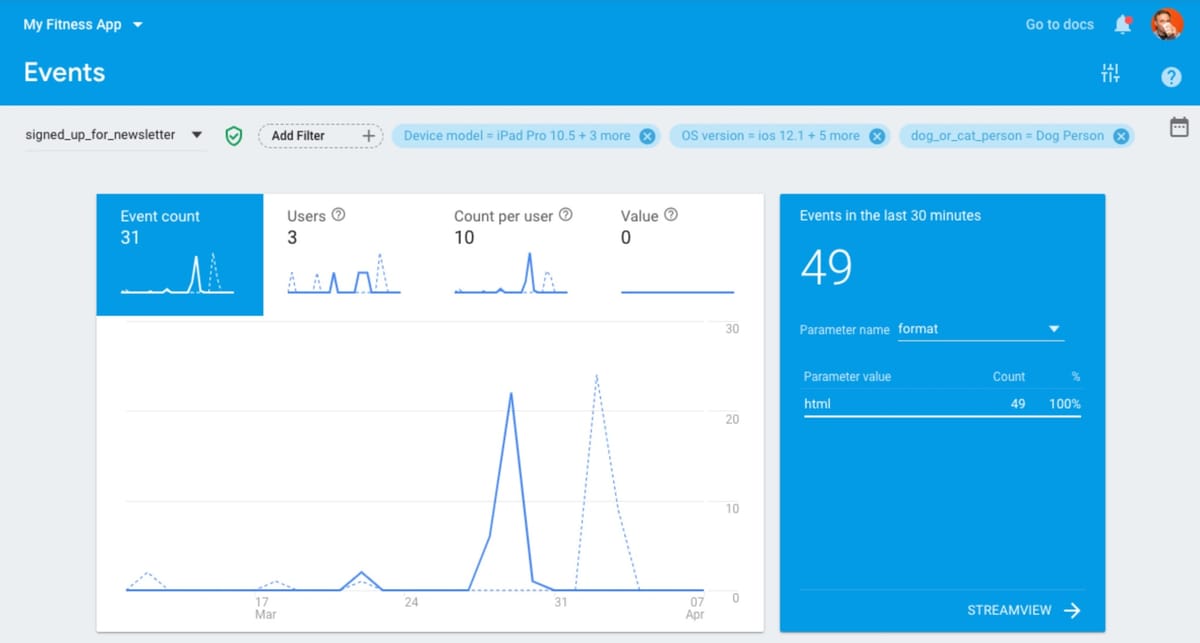Show help info for Users metric

click(338, 215)
